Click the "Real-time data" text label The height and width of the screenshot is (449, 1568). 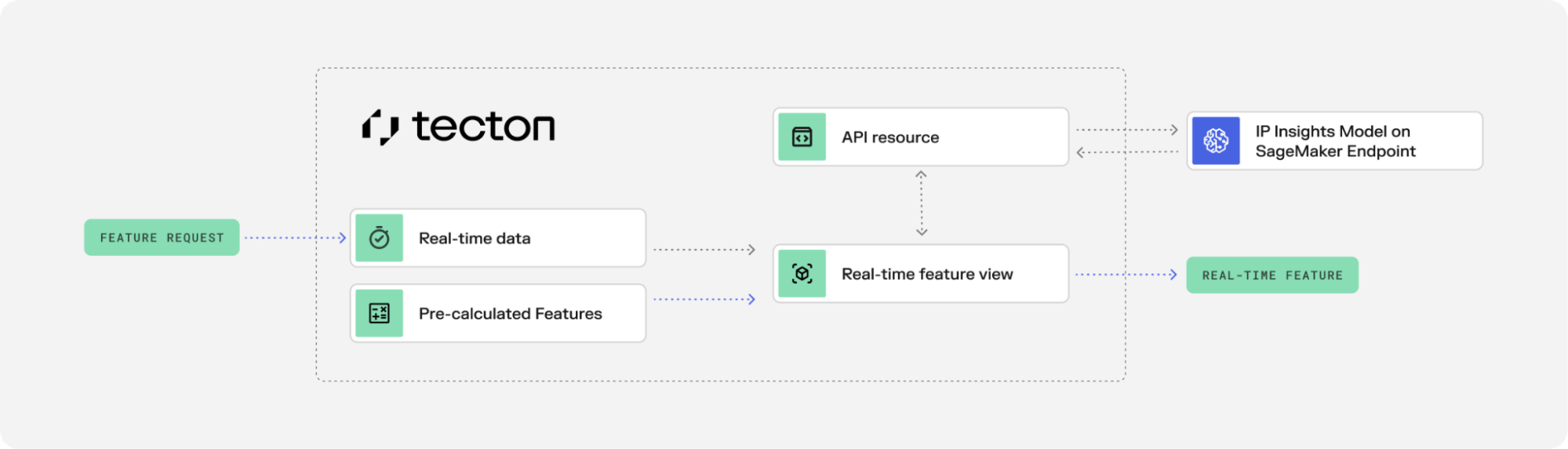tap(475, 239)
